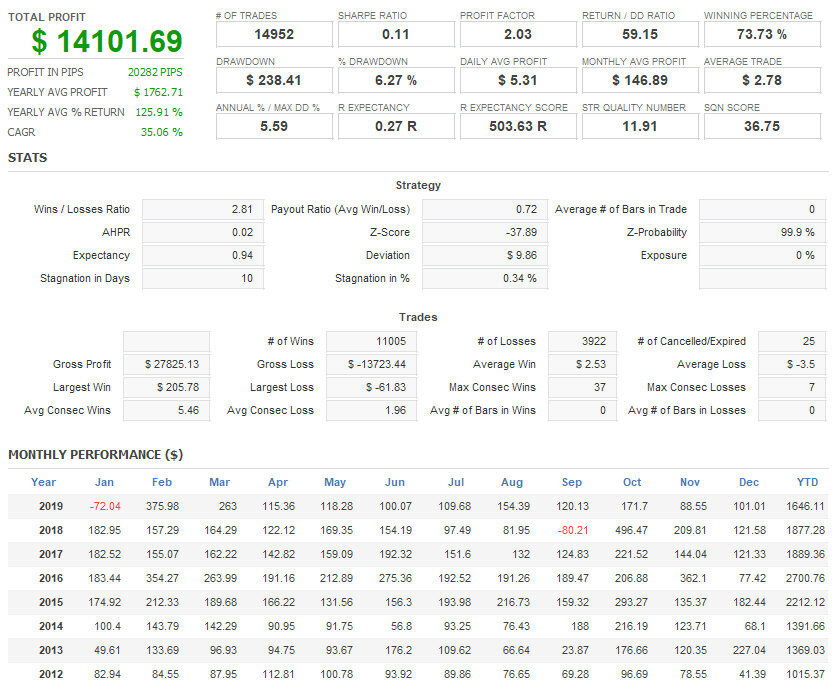Click the SQN Score value 36.75
Viewport: 836px width, 698px height.
(762, 126)
